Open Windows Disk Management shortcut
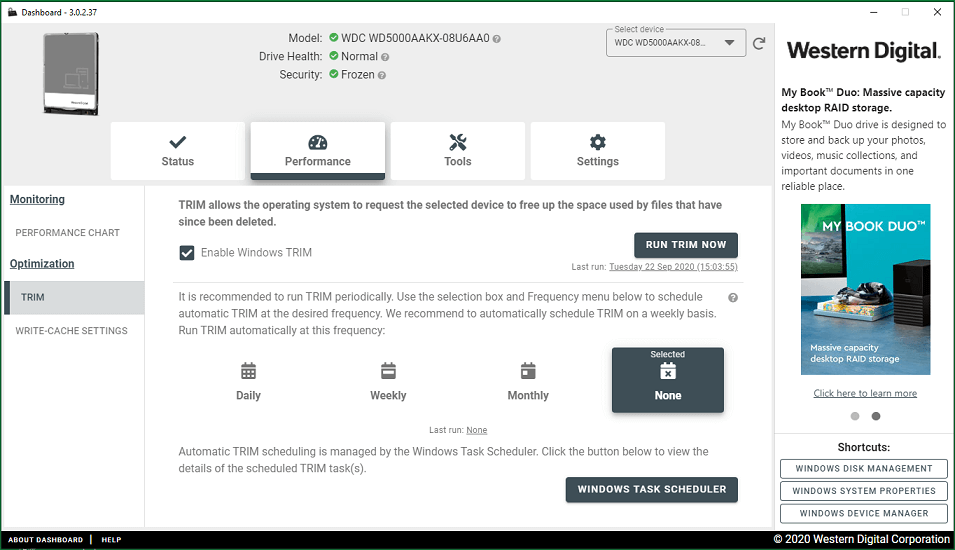The height and width of the screenshot is (550, 955). tap(864, 468)
